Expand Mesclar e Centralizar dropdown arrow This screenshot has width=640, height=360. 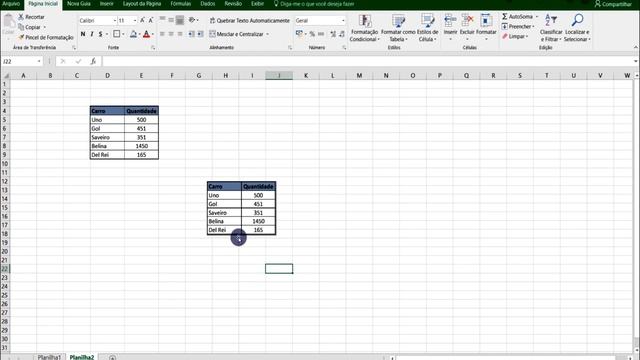267,34
